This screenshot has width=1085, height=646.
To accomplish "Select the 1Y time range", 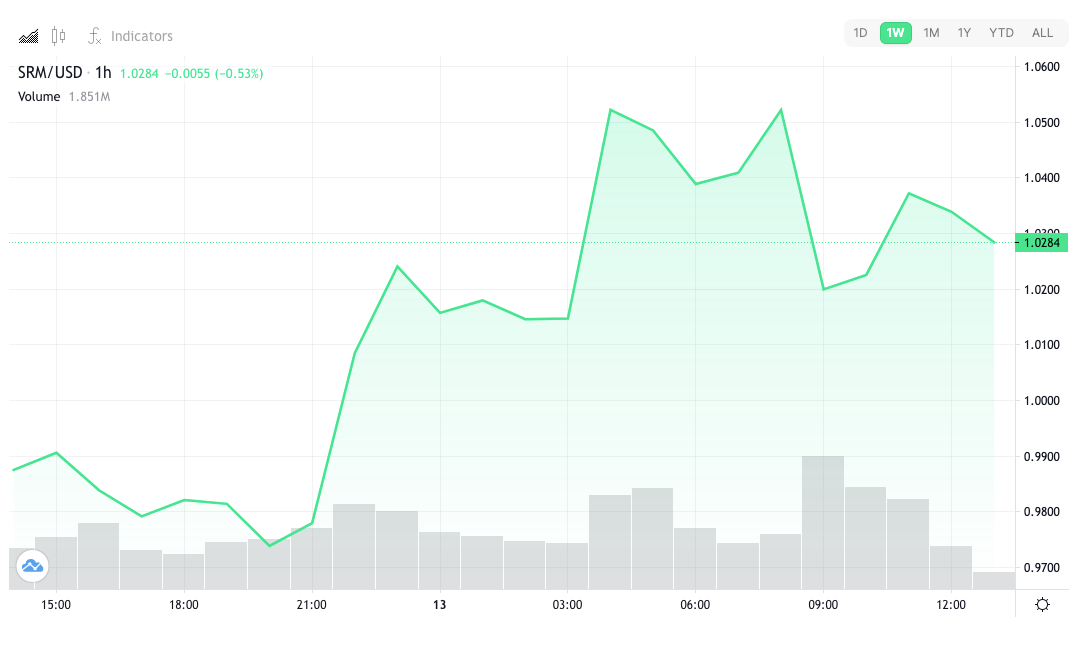I will [x=964, y=33].
